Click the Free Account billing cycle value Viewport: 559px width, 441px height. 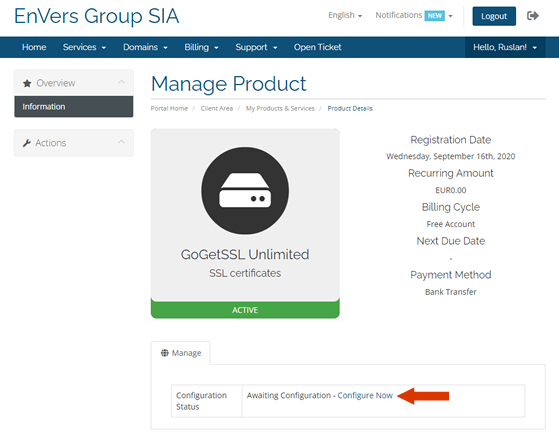tap(451, 224)
